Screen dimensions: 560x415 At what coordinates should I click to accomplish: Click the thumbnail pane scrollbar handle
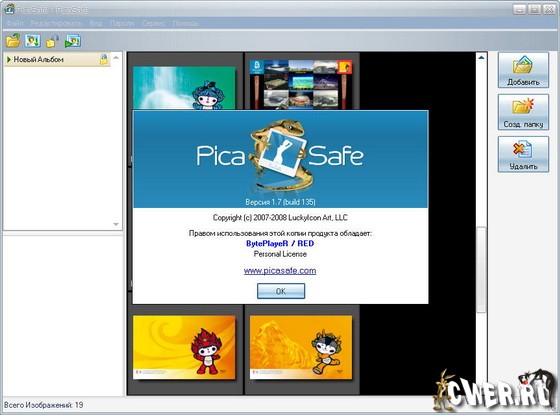tap(481, 270)
